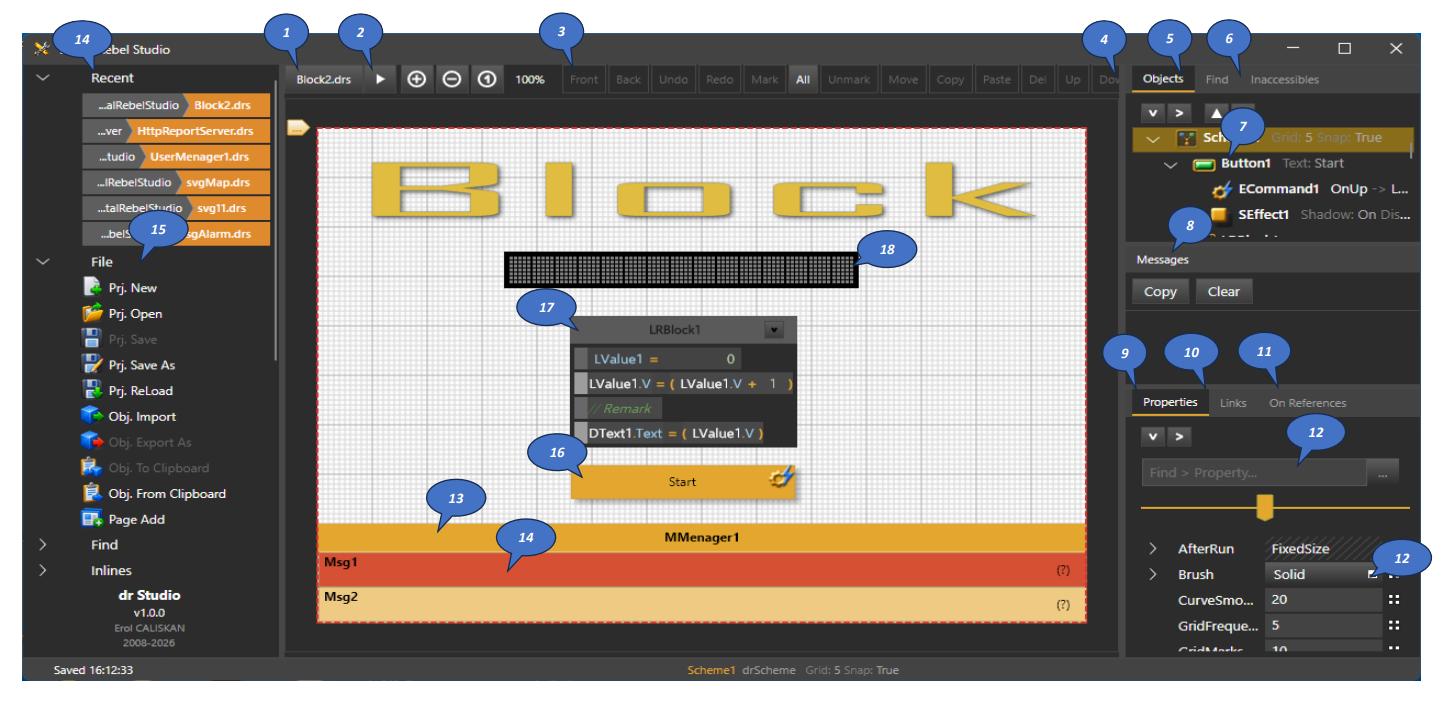Click the dotted grid icon beside CurveSmo value
This screenshot has height=712, width=1451.
[x=1393, y=600]
